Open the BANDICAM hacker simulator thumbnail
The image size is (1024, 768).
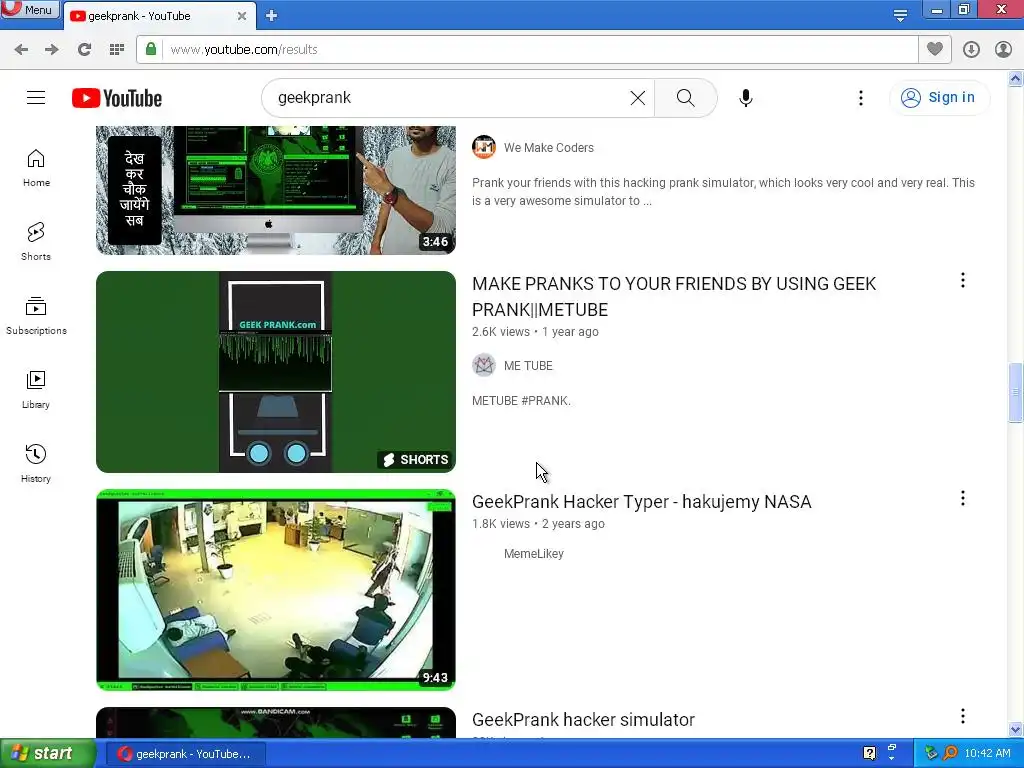point(276,723)
